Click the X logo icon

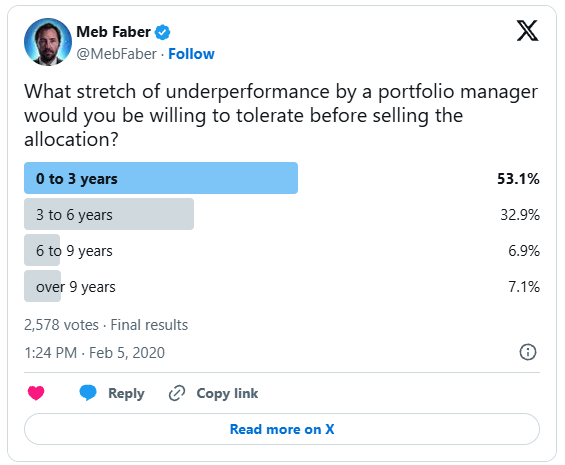528,31
